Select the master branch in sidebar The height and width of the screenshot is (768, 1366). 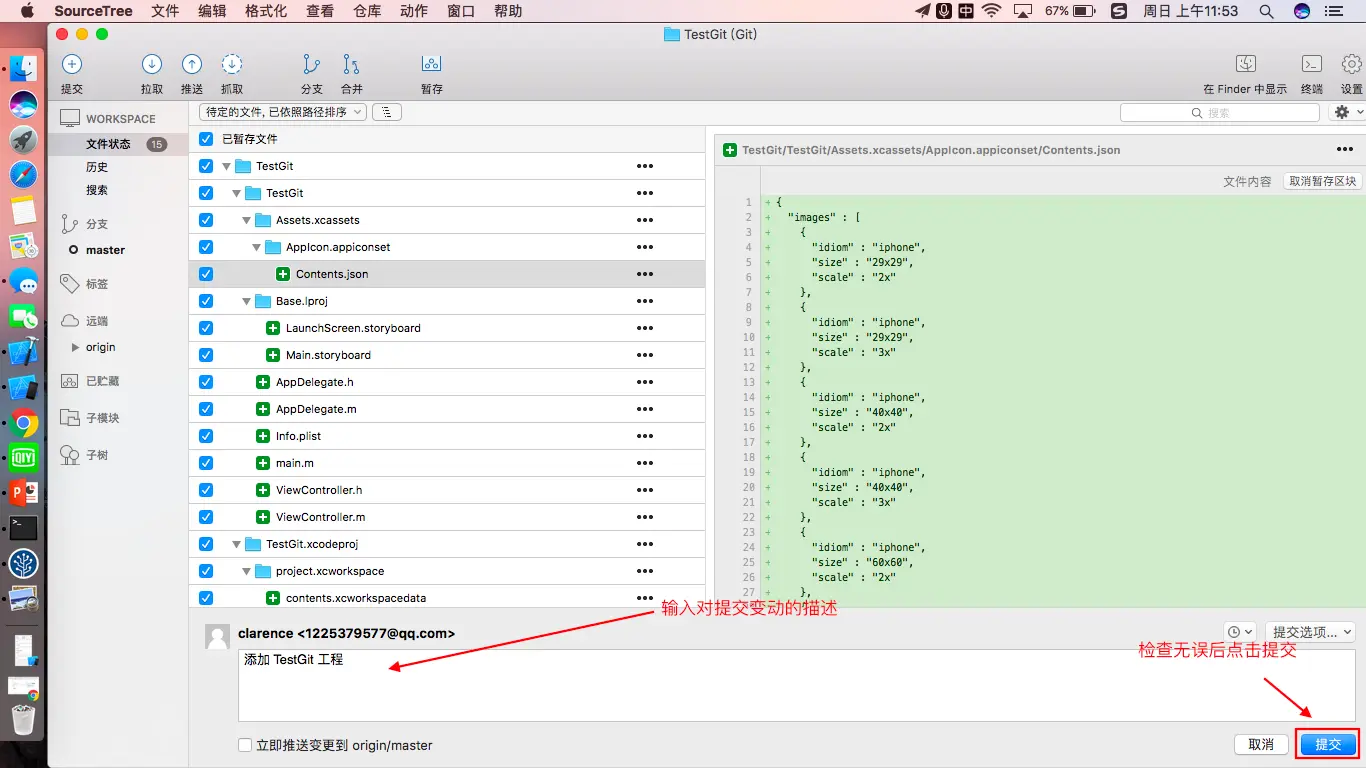105,250
